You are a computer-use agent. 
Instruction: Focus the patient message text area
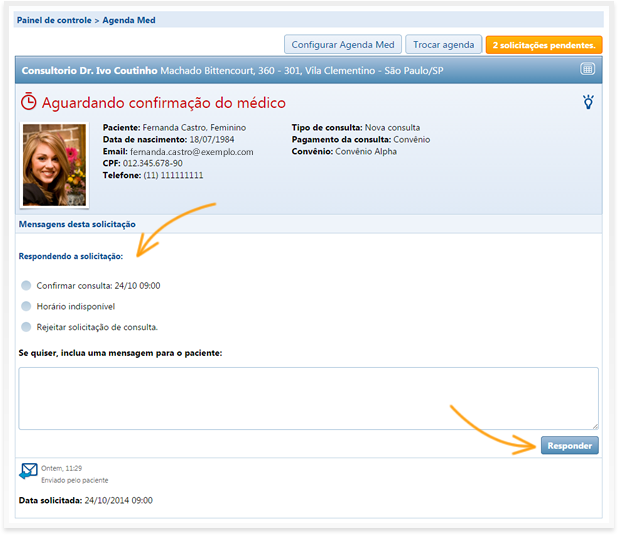pyautogui.click(x=308, y=398)
